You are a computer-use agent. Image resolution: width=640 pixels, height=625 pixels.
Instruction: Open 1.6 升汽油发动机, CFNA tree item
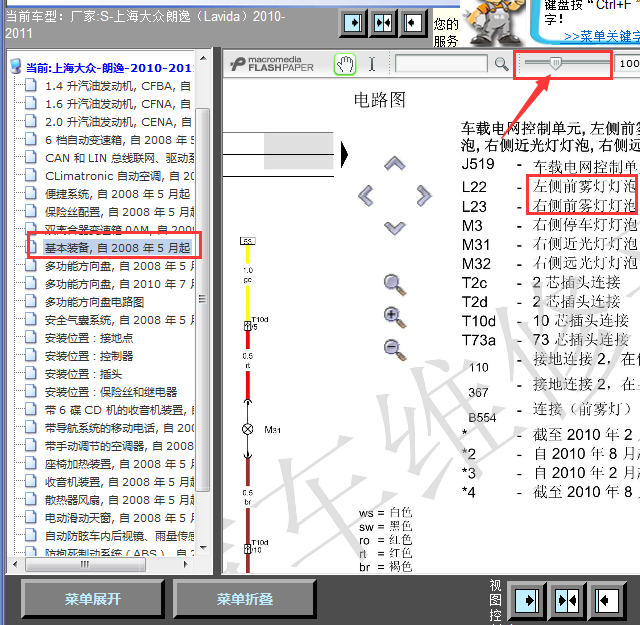coord(118,104)
